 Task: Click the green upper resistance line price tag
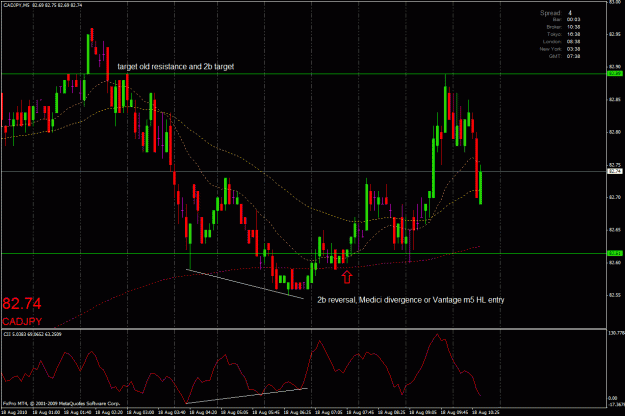(x=615, y=73)
